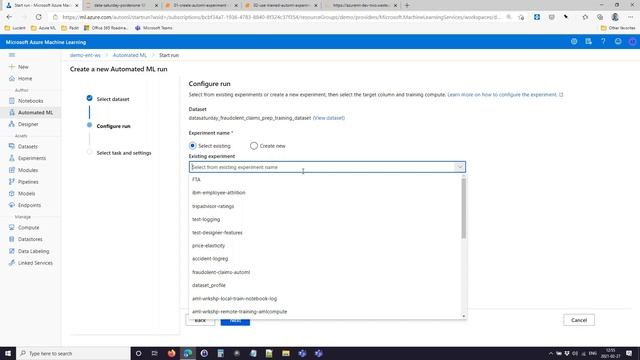640x360 pixels.
Task: Switch to the data-saturday browser tab
Action: [x=121, y=5]
